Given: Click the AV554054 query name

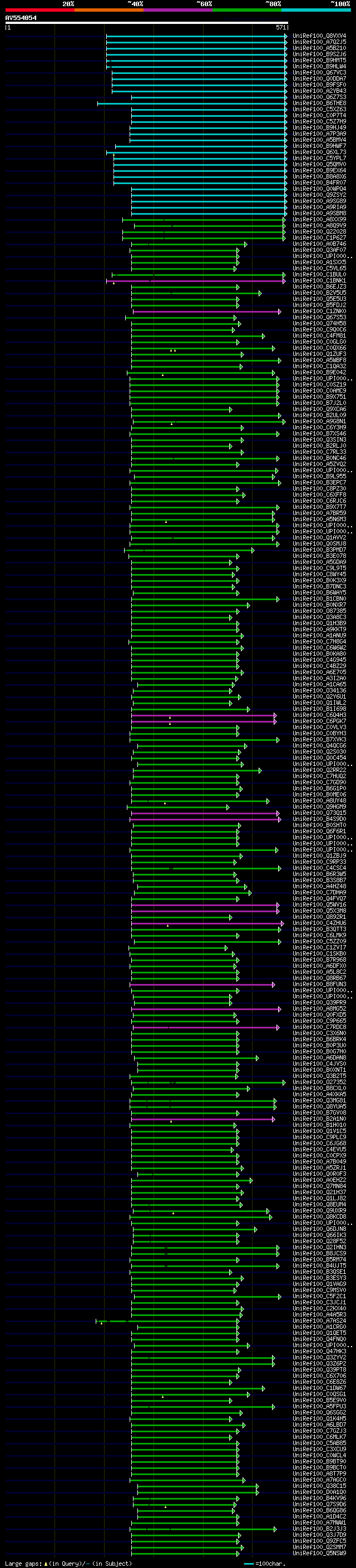Looking at the screenshot, I should point(21,18).
